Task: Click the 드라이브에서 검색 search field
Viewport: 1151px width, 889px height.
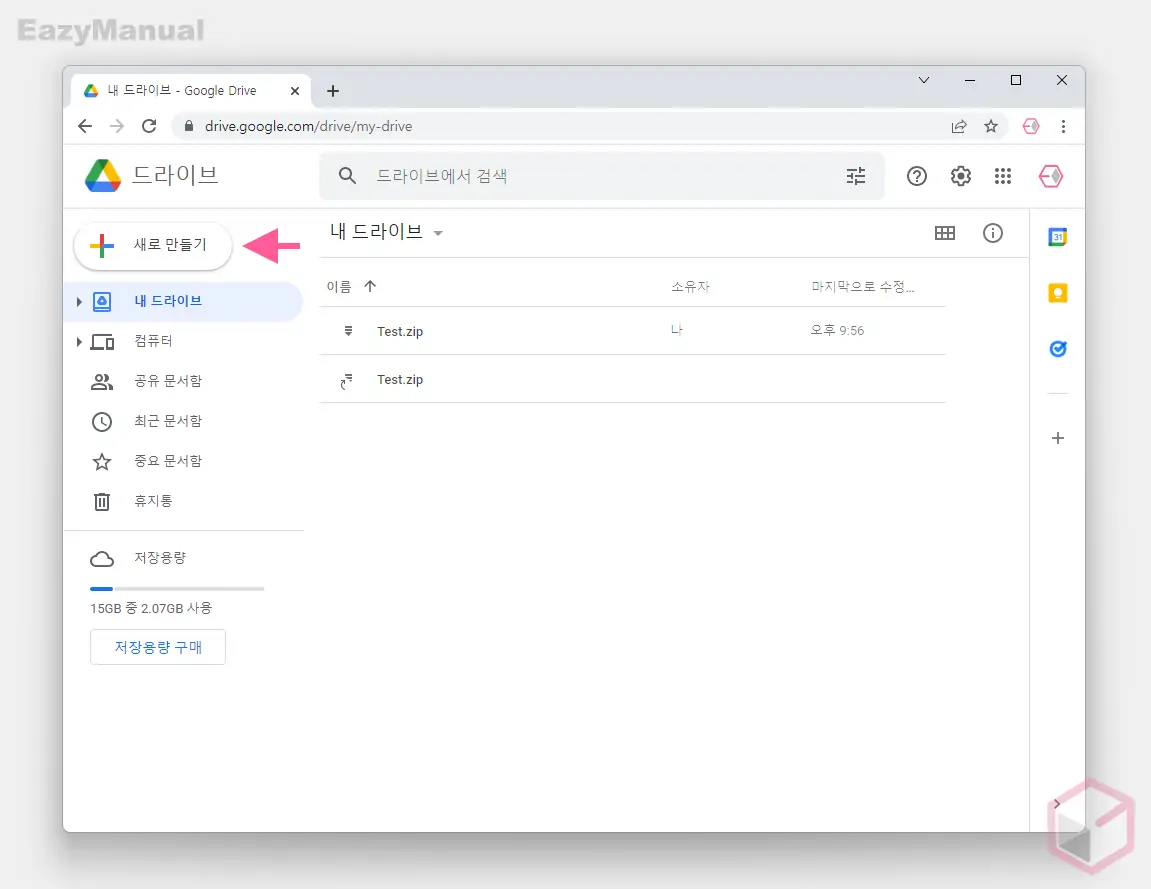Action: (600, 175)
